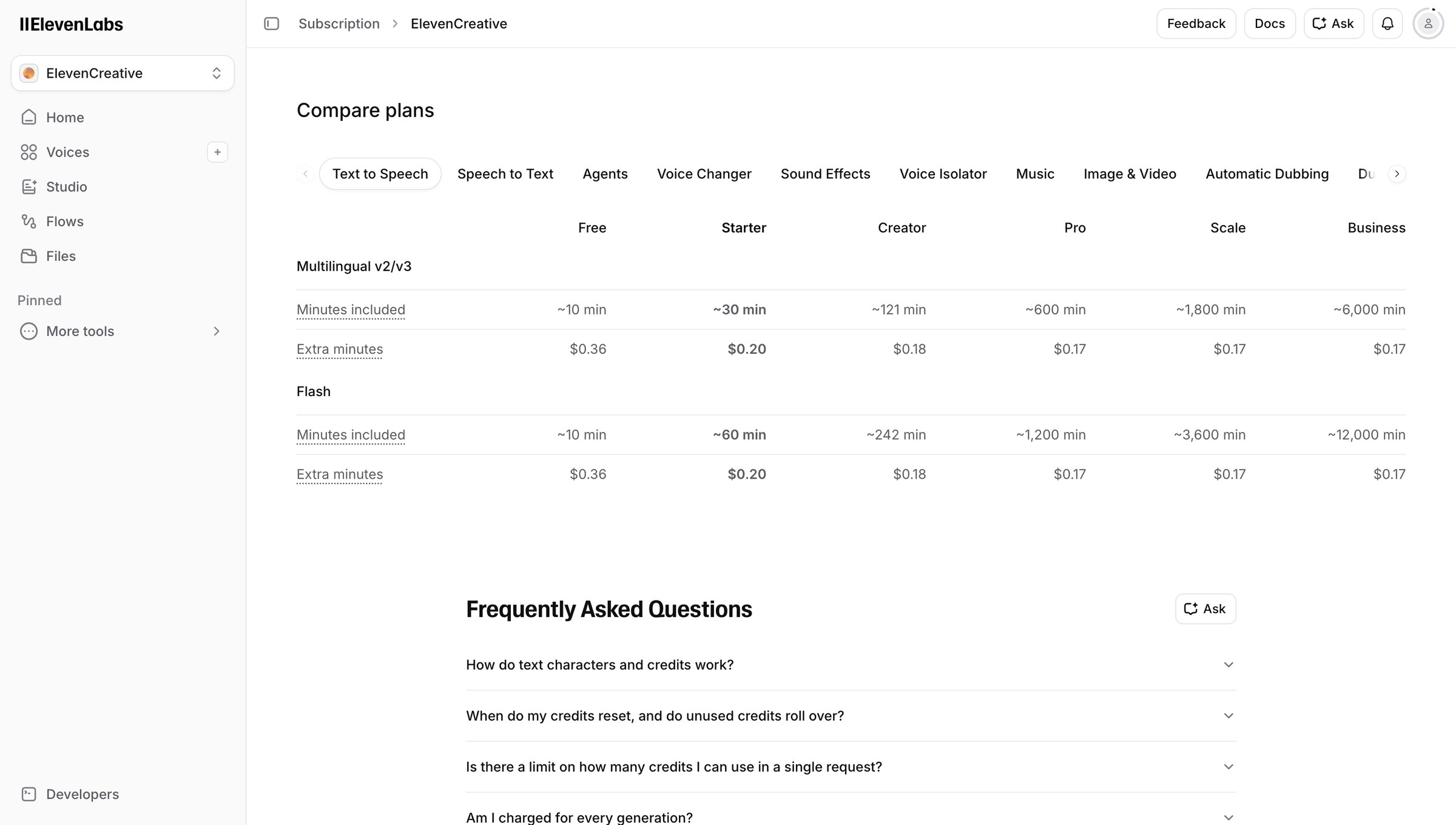
Task: Expand 'Am I charged for every generation?'
Action: [851, 817]
